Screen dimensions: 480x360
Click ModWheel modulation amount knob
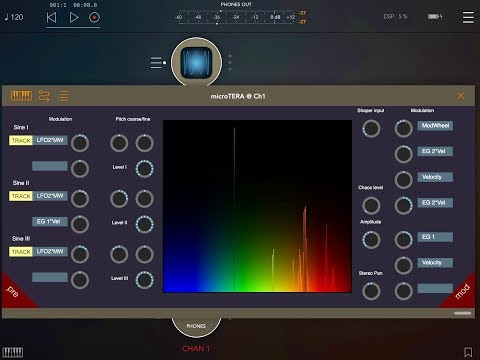click(404, 129)
